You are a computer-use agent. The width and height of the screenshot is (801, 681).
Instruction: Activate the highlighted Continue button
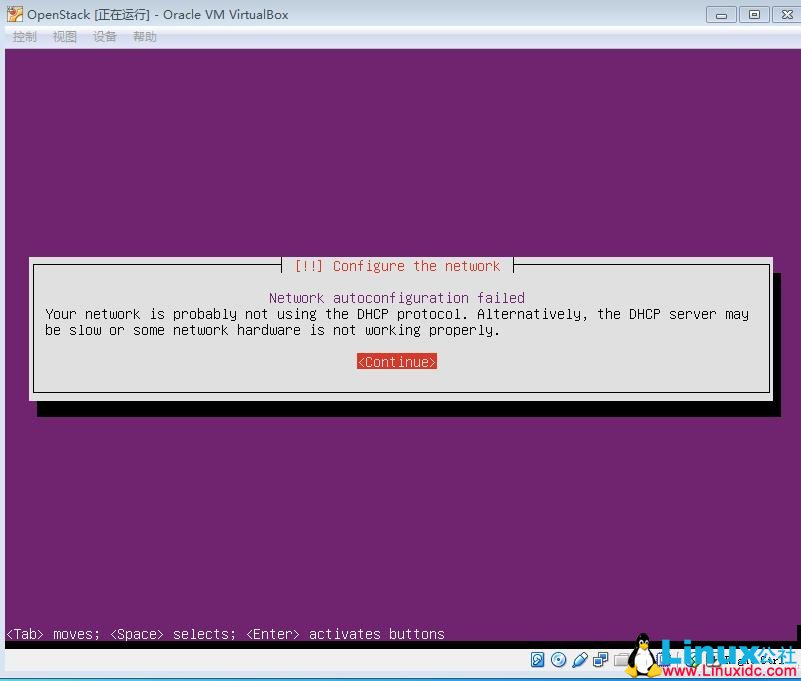396,361
